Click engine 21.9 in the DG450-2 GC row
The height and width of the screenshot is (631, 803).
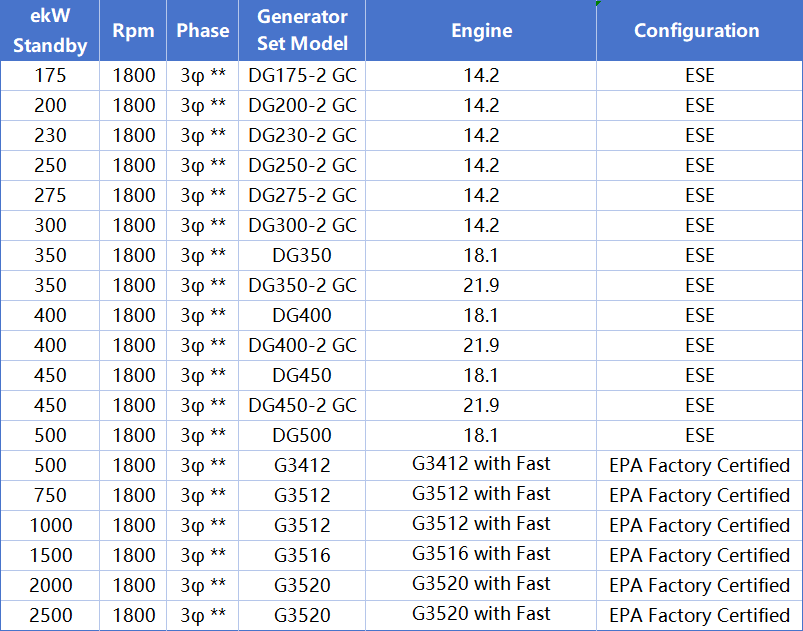pyautogui.click(x=481, y=406)
